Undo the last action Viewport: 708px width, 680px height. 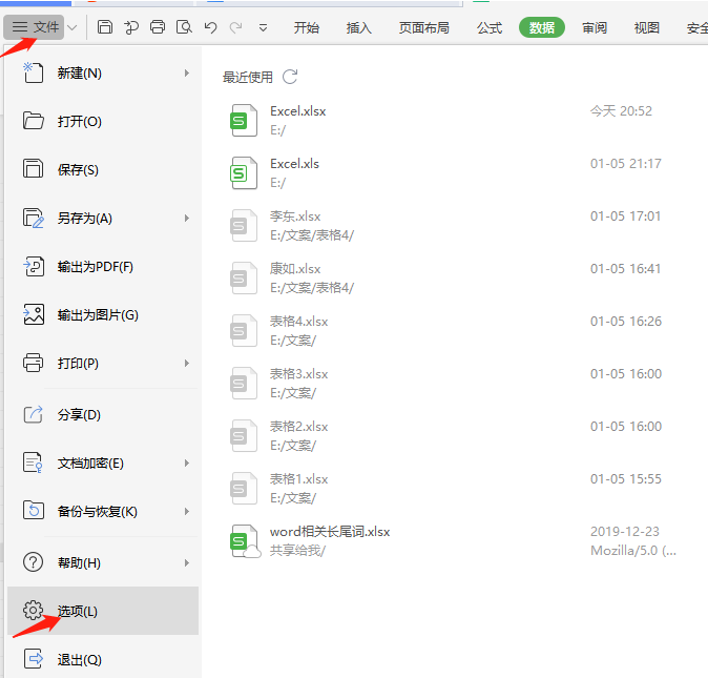tap(210, 28)
